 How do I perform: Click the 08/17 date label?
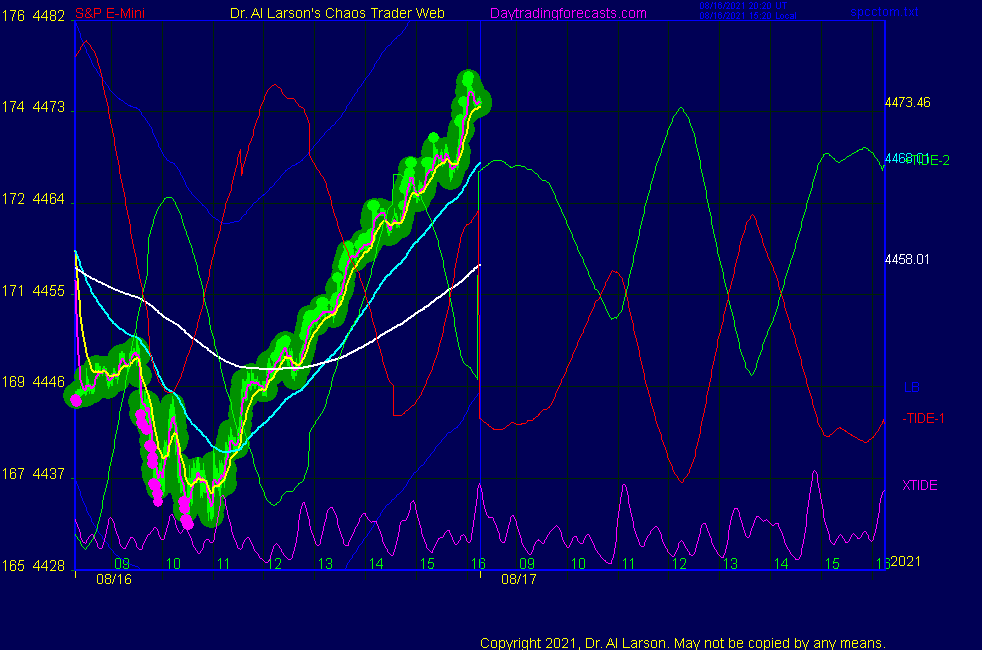[x=519, y=579]
